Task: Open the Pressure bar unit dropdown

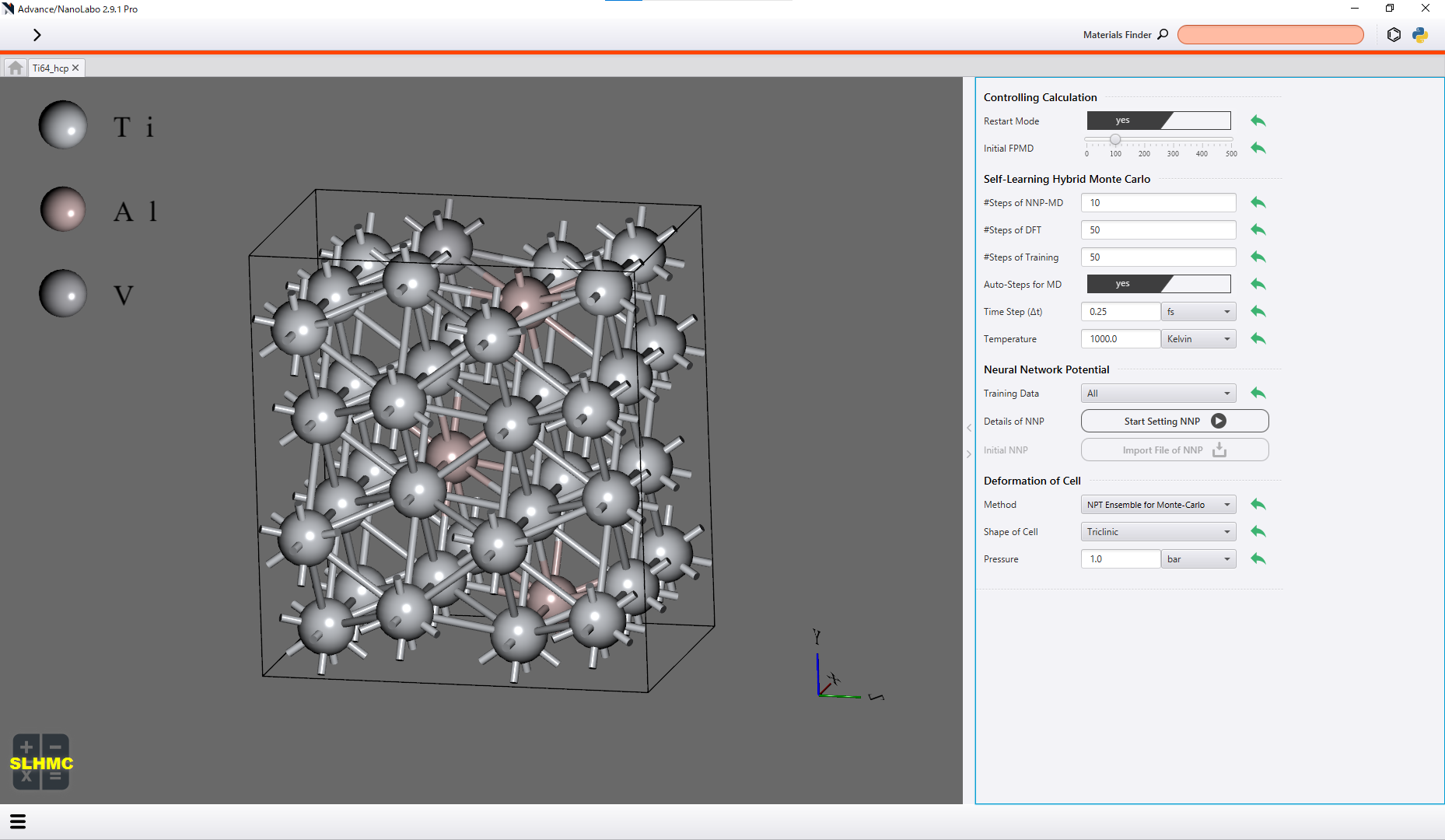Action: pyautogui.click(x=1198, y=558)
